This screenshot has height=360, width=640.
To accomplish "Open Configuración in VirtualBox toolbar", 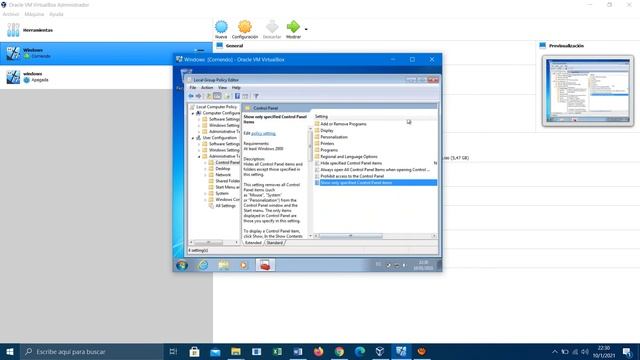I will coord(245,29).
